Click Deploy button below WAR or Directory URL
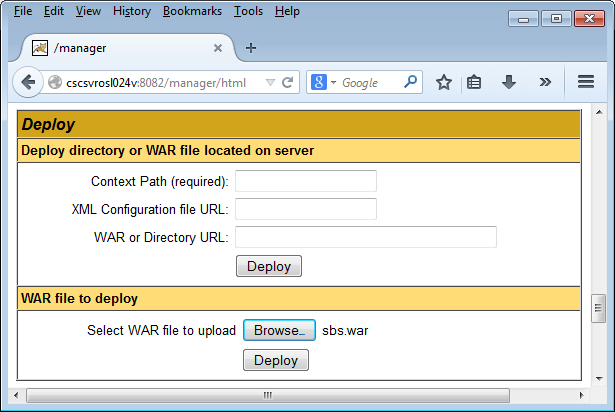This screenshot has width=615, height=412. click(x=268, y=266)
